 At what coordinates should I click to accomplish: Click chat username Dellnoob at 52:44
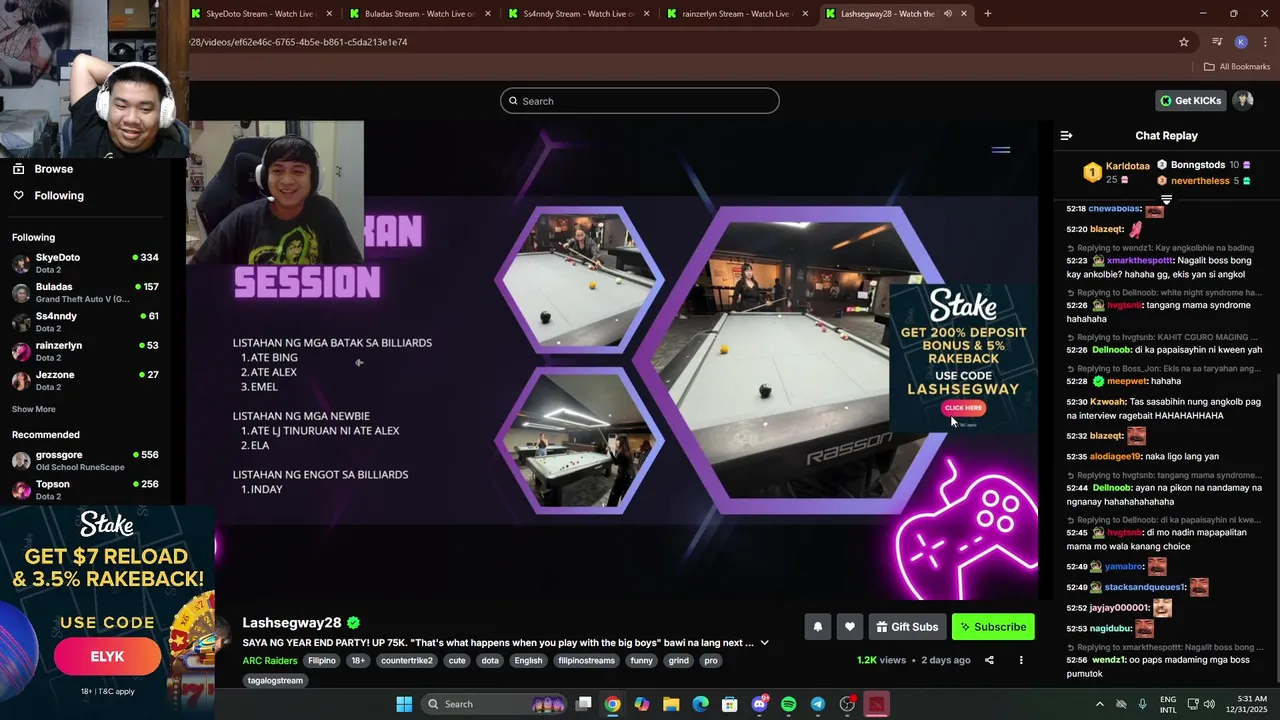1111,488
